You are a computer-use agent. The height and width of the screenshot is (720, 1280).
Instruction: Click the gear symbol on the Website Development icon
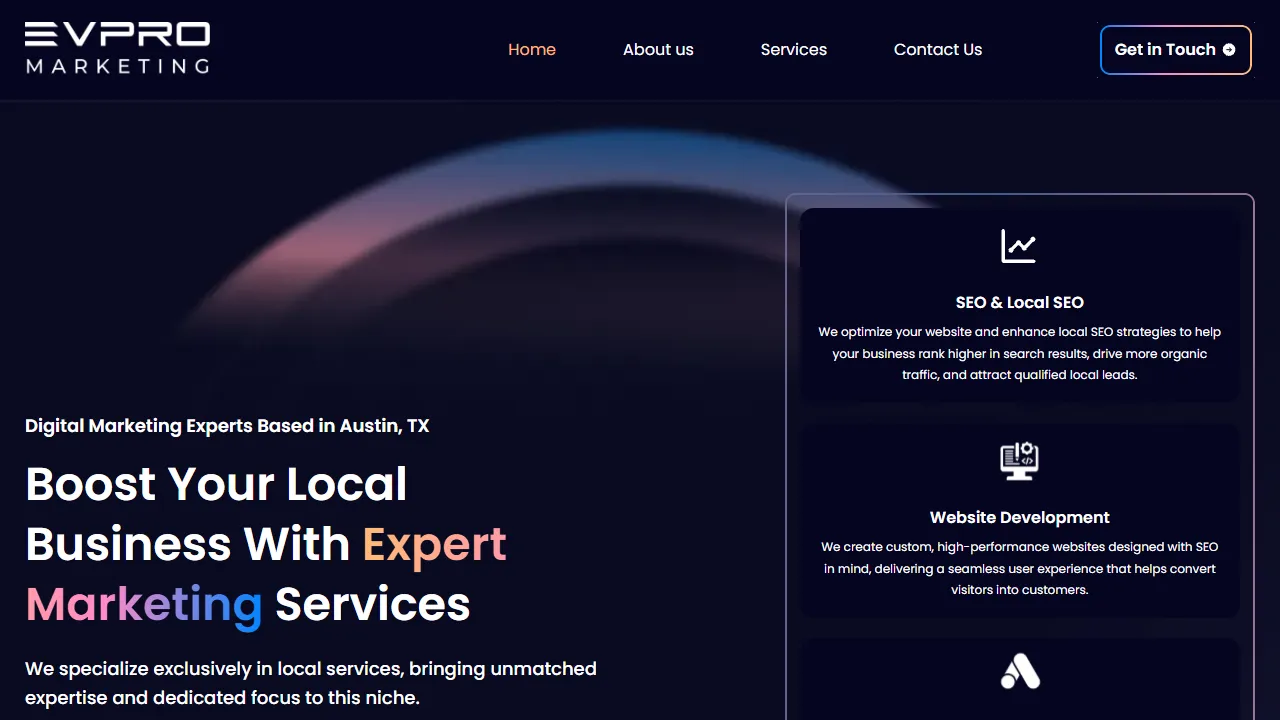coord(1027,448)
